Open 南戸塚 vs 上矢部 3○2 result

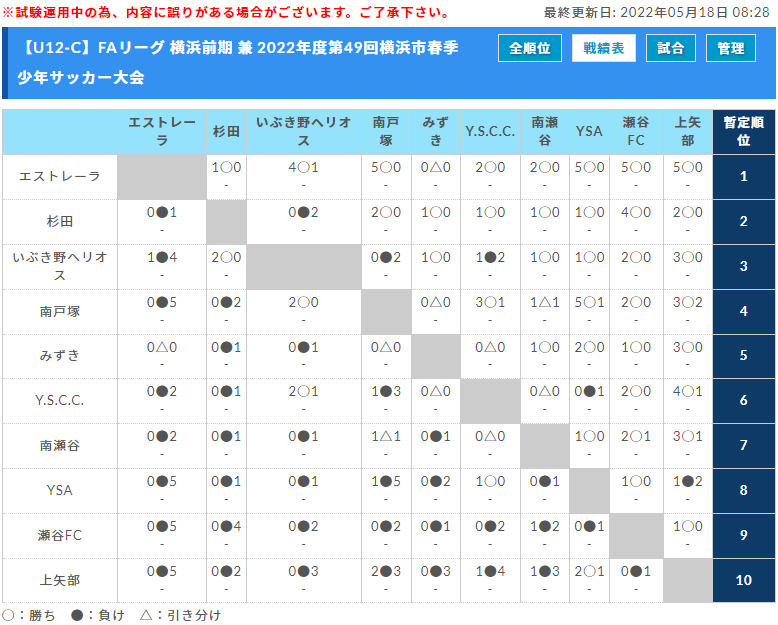688,303
